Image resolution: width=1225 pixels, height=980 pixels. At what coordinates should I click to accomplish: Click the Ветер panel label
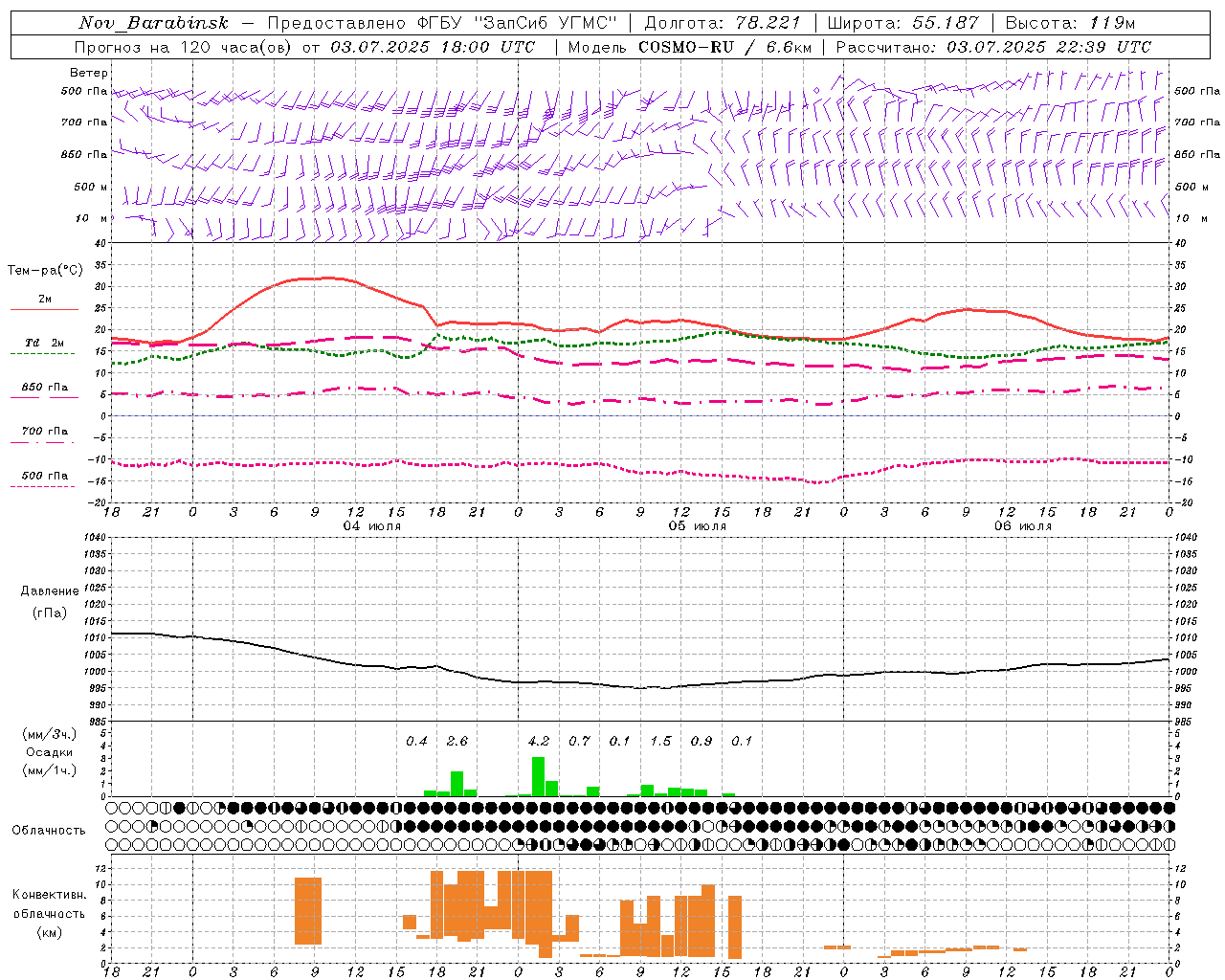89,73
